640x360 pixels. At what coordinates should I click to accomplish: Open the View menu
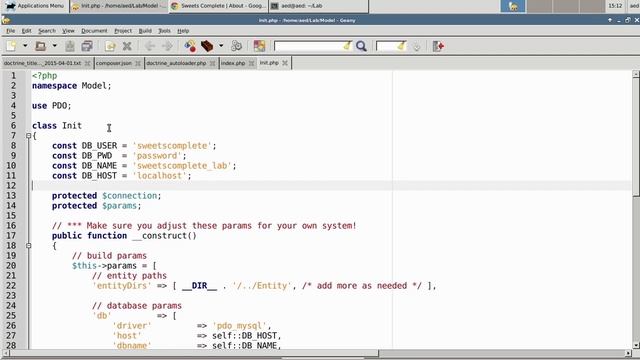(68, 31)
